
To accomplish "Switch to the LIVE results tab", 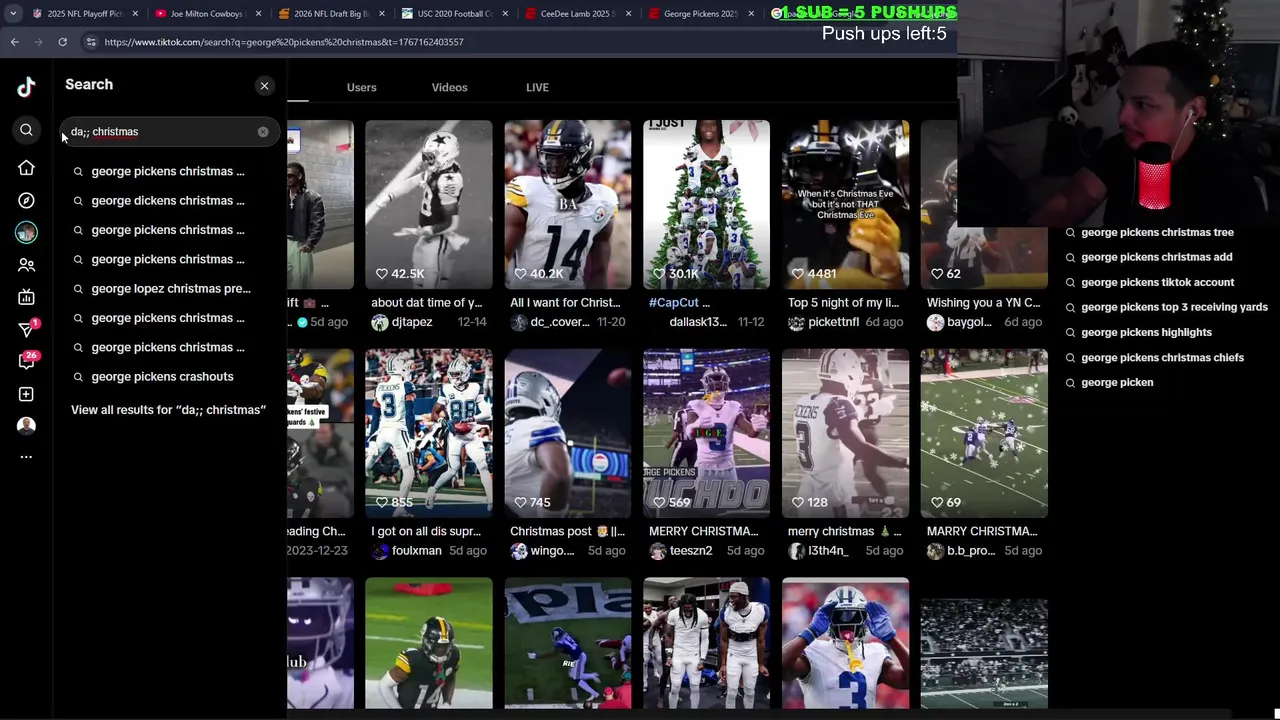I will coord(537,87).
